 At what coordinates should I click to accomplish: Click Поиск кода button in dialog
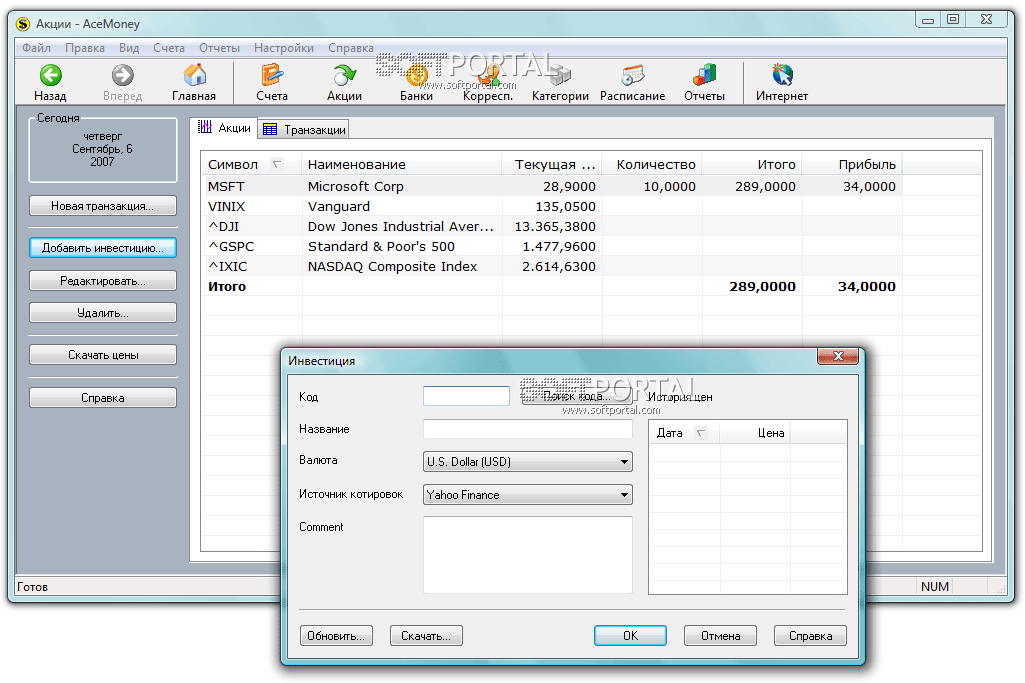[x=577, y=396]
